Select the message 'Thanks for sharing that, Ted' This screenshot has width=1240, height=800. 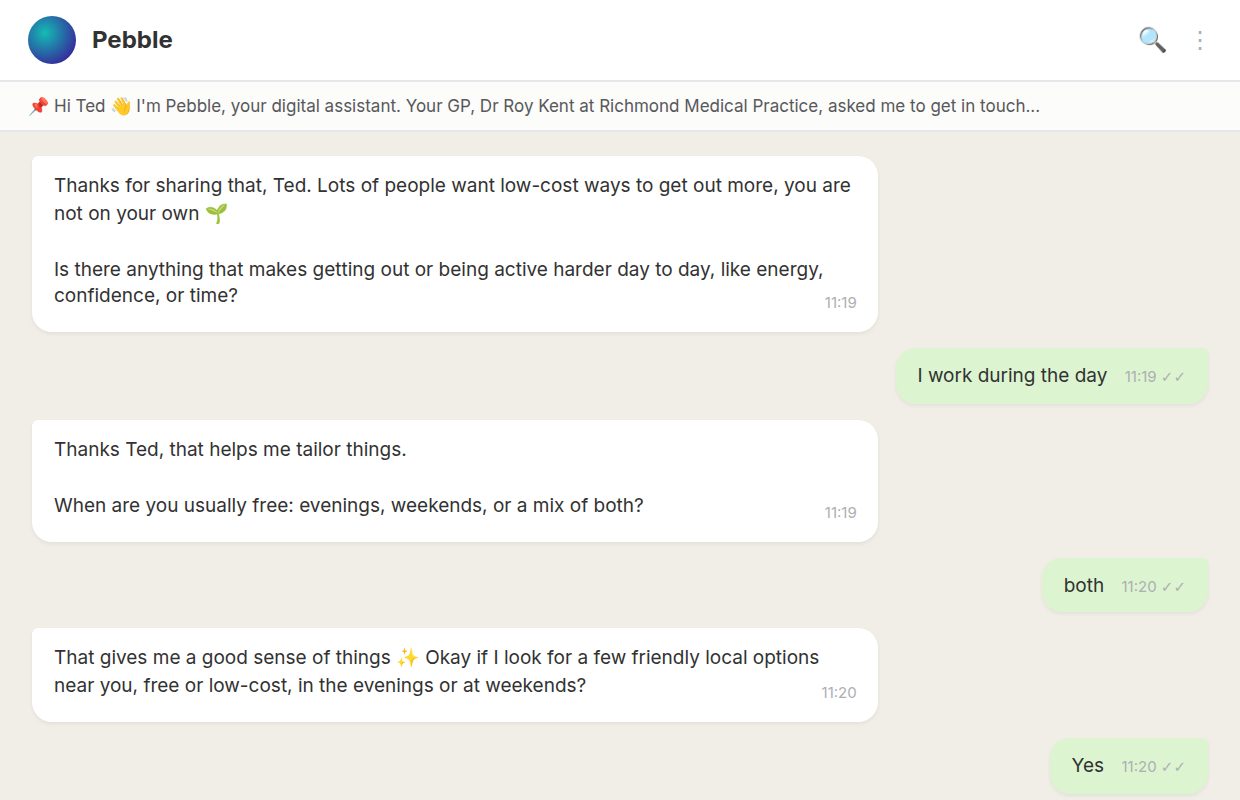point(455,244)
